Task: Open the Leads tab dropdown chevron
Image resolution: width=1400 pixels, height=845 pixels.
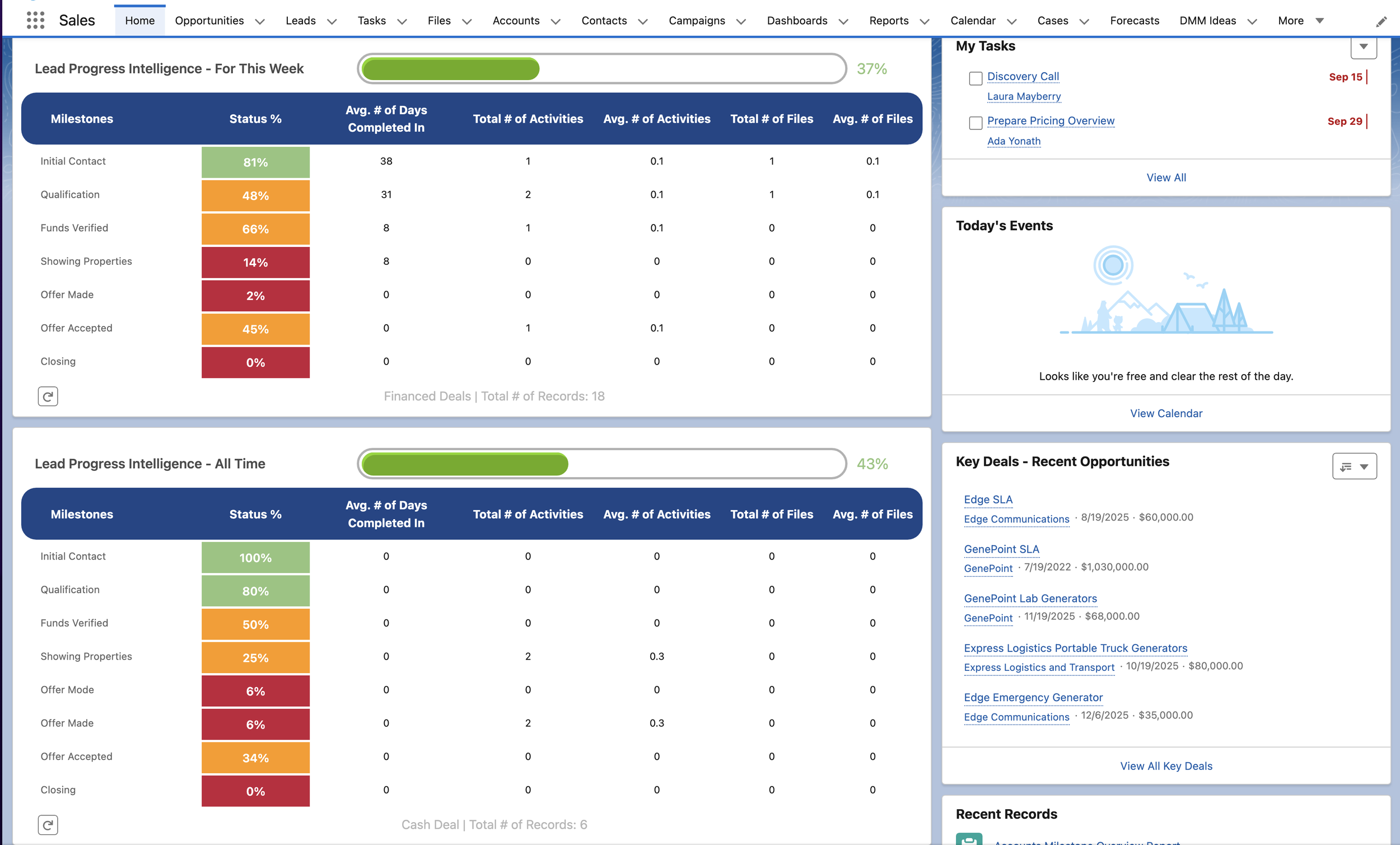Action: pyautogui.click(x=333, y=22)
